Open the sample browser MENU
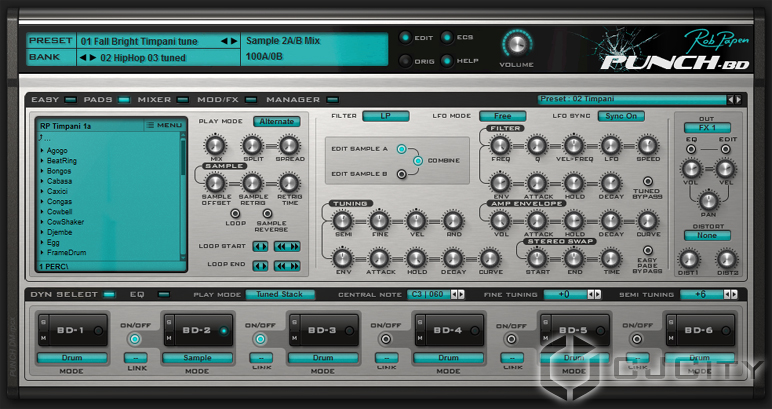772x409 pixels. [x=165, y=126]
